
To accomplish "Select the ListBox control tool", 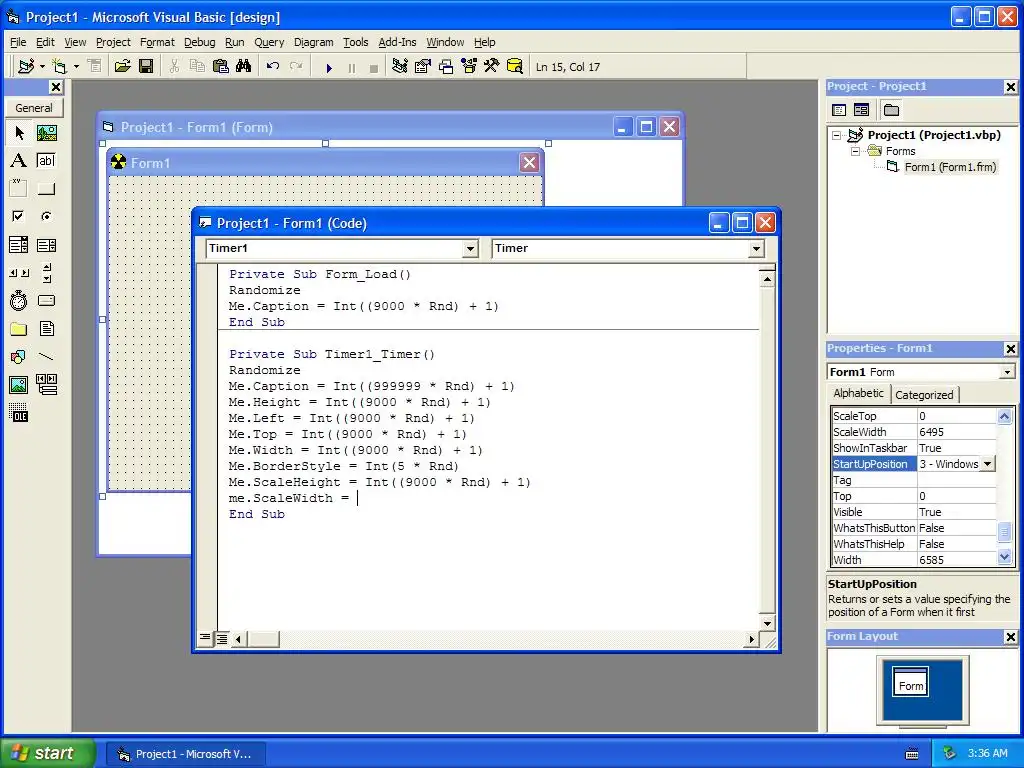I will tap(46, 245).
